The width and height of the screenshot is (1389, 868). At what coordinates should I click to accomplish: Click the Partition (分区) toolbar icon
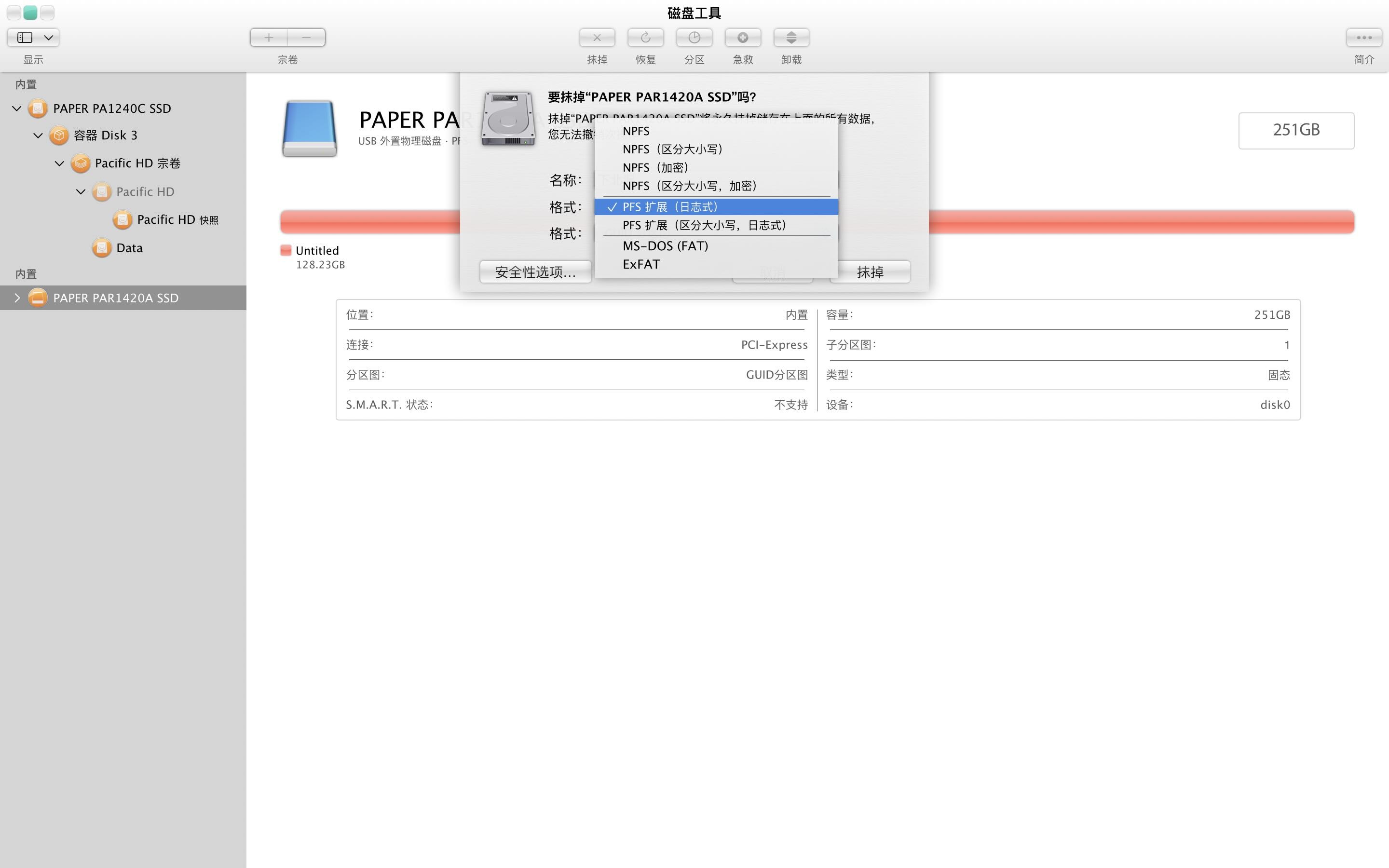[694, 37]
